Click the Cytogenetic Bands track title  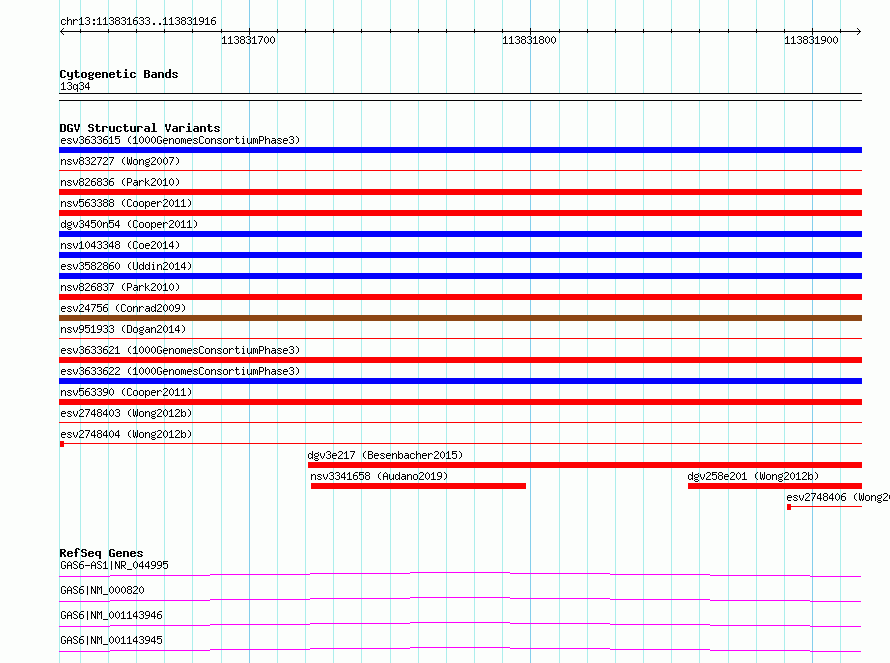[119, 74]
